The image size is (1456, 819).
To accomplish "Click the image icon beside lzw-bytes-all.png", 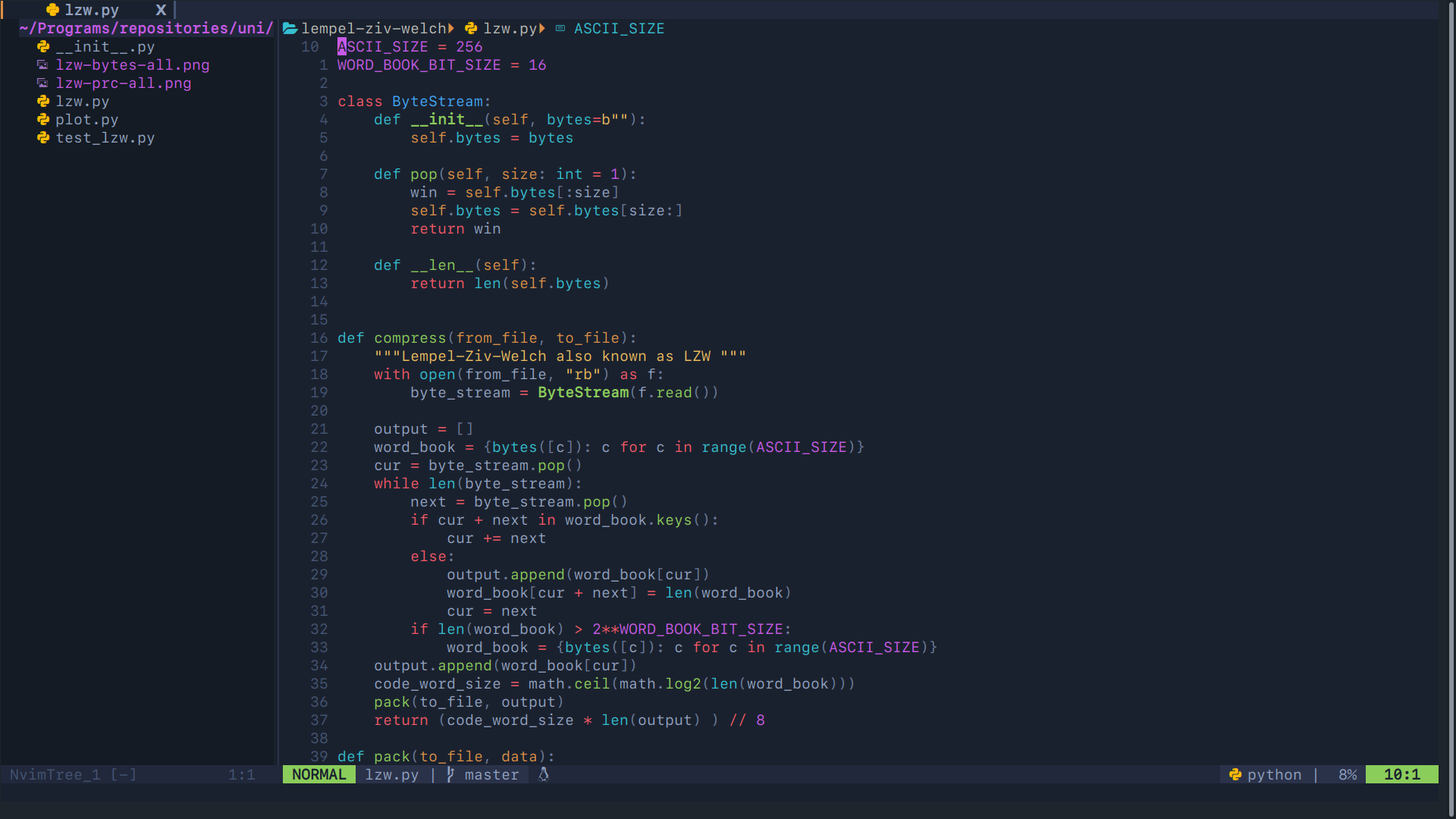I will pyautogui.click(x=43, y=65).
